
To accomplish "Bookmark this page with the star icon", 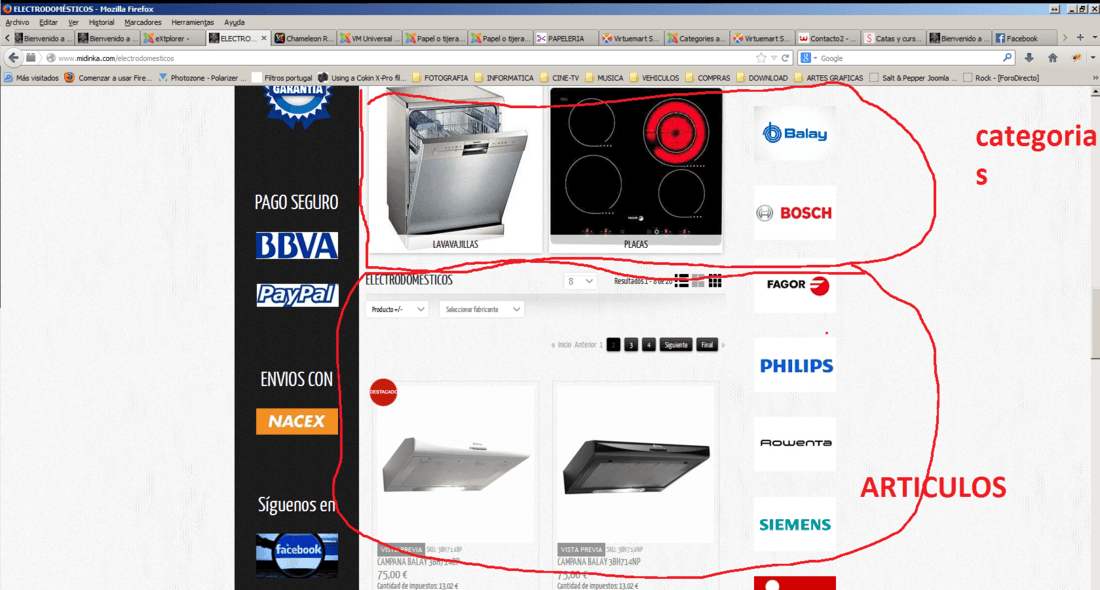I will [761, 58].
